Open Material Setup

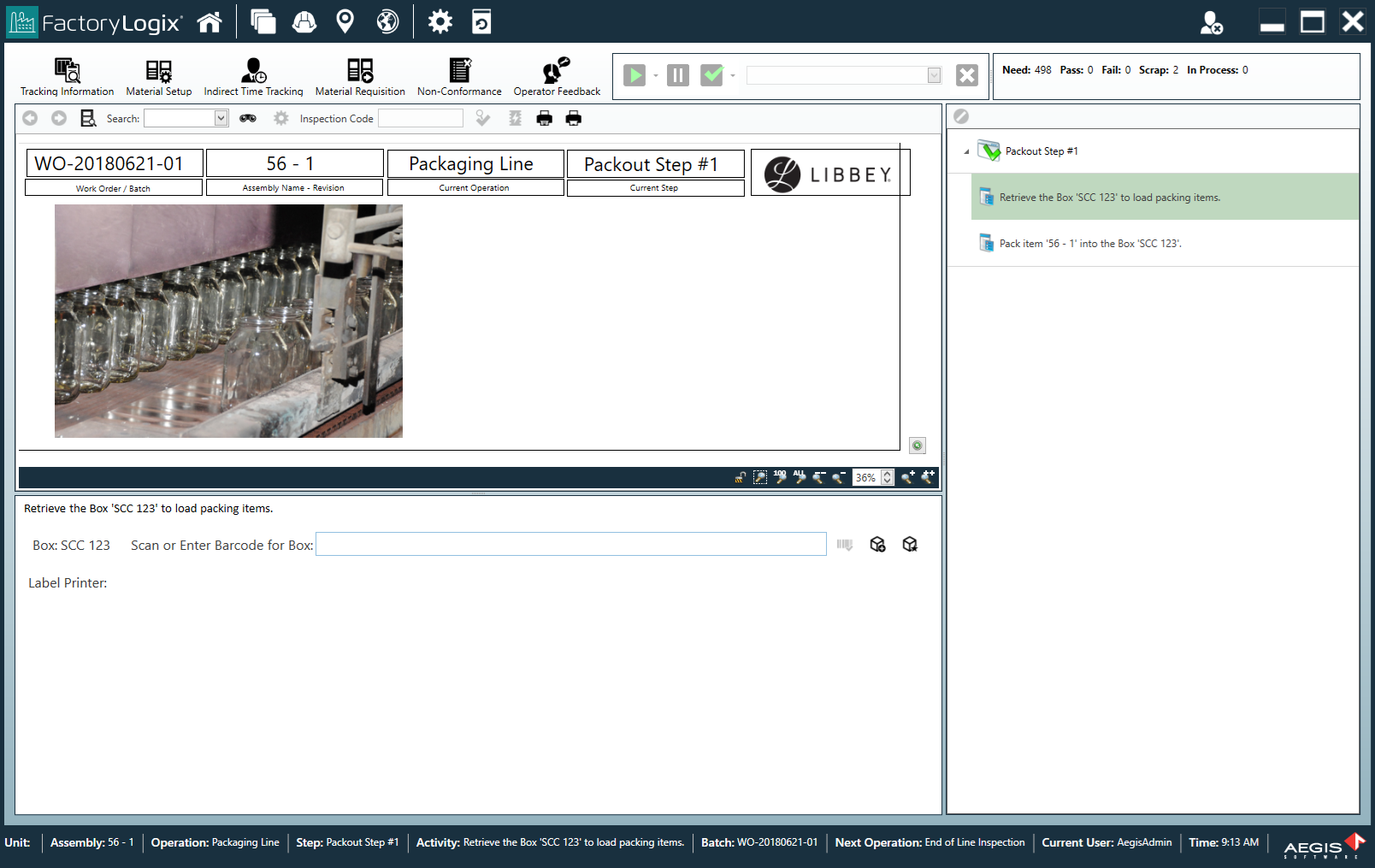point(158,77)
